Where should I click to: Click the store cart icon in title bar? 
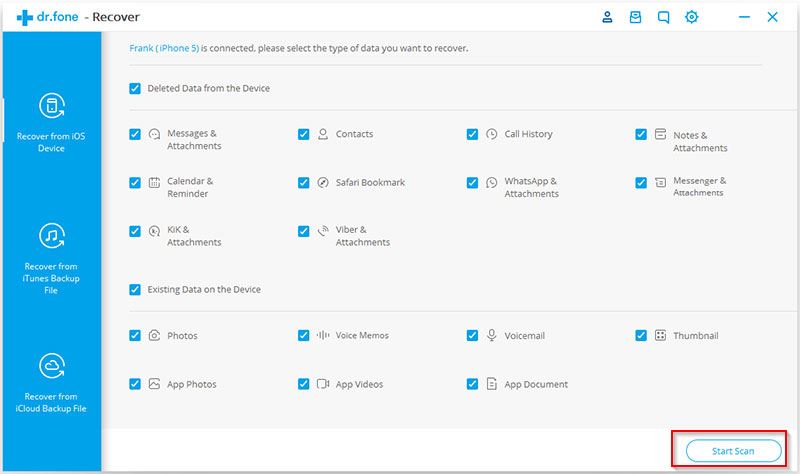[x=635, y=17]
